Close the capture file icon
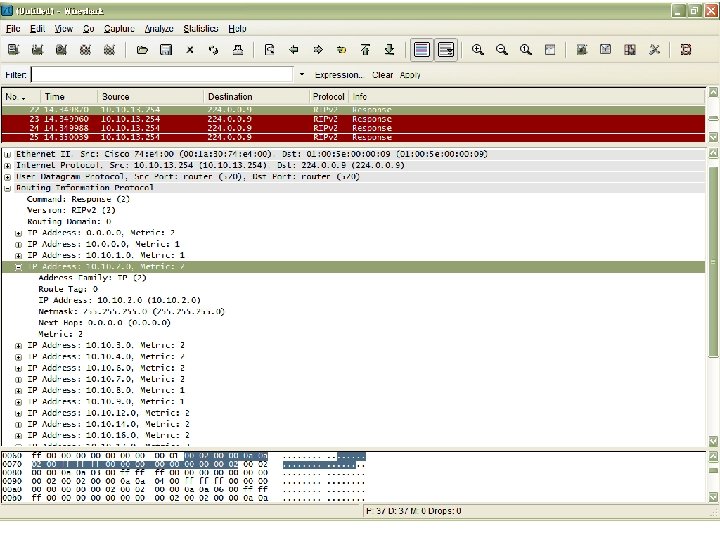This screenshot has width=720, height=540. [190, 50]
